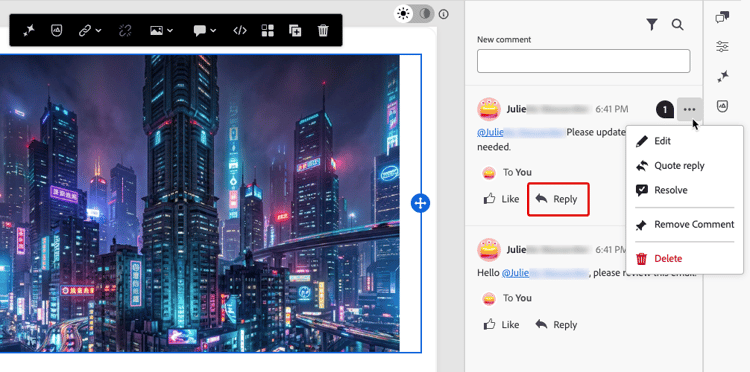Screen dimensions: 750x372
Task: Expand the comment options dropdown arrow
Action: point(213,31)
